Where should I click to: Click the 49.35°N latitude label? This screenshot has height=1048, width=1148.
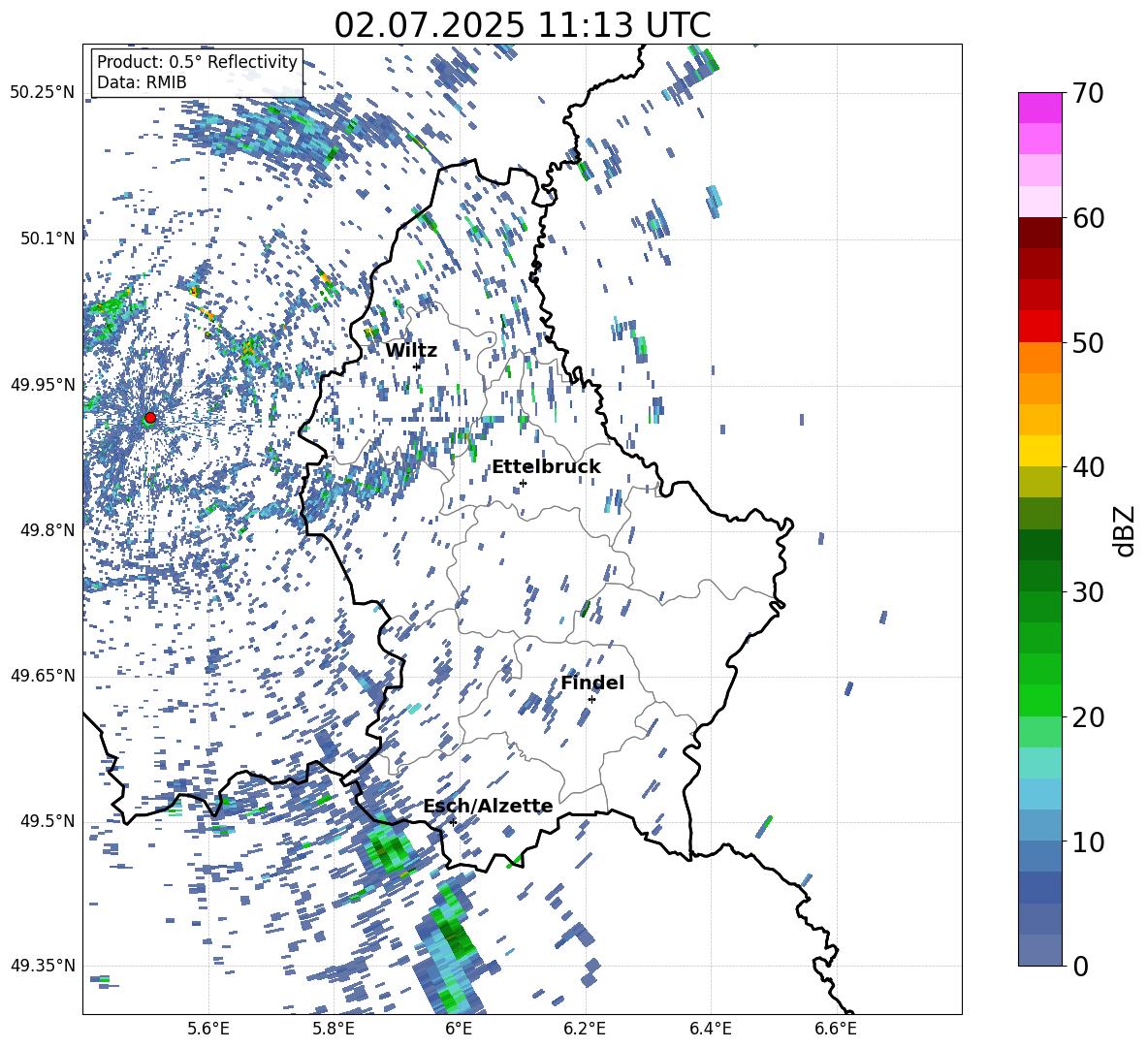coord(43,966)
